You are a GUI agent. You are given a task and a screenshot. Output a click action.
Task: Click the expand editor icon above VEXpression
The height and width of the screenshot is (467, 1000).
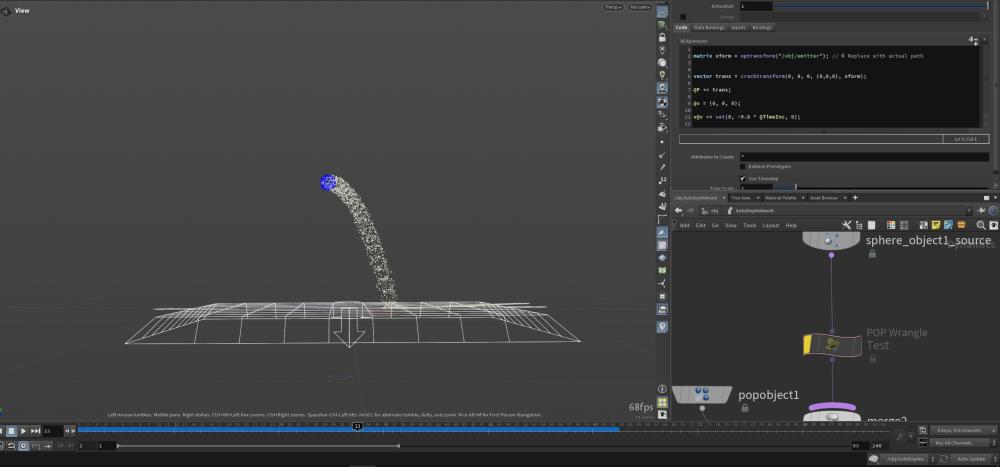tap(973, 40)
